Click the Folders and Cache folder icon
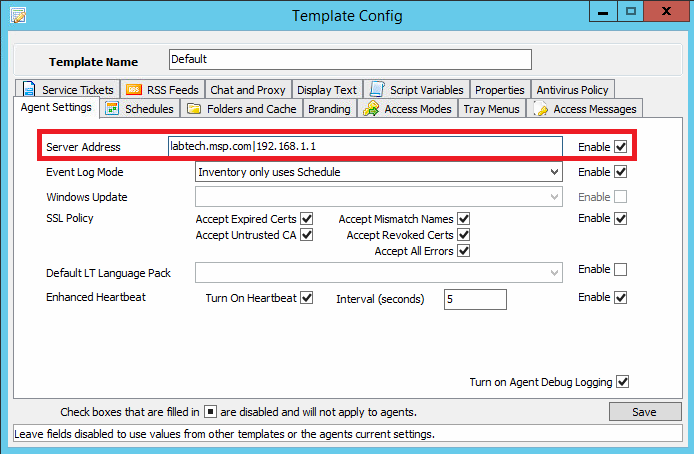 point(194,108)
